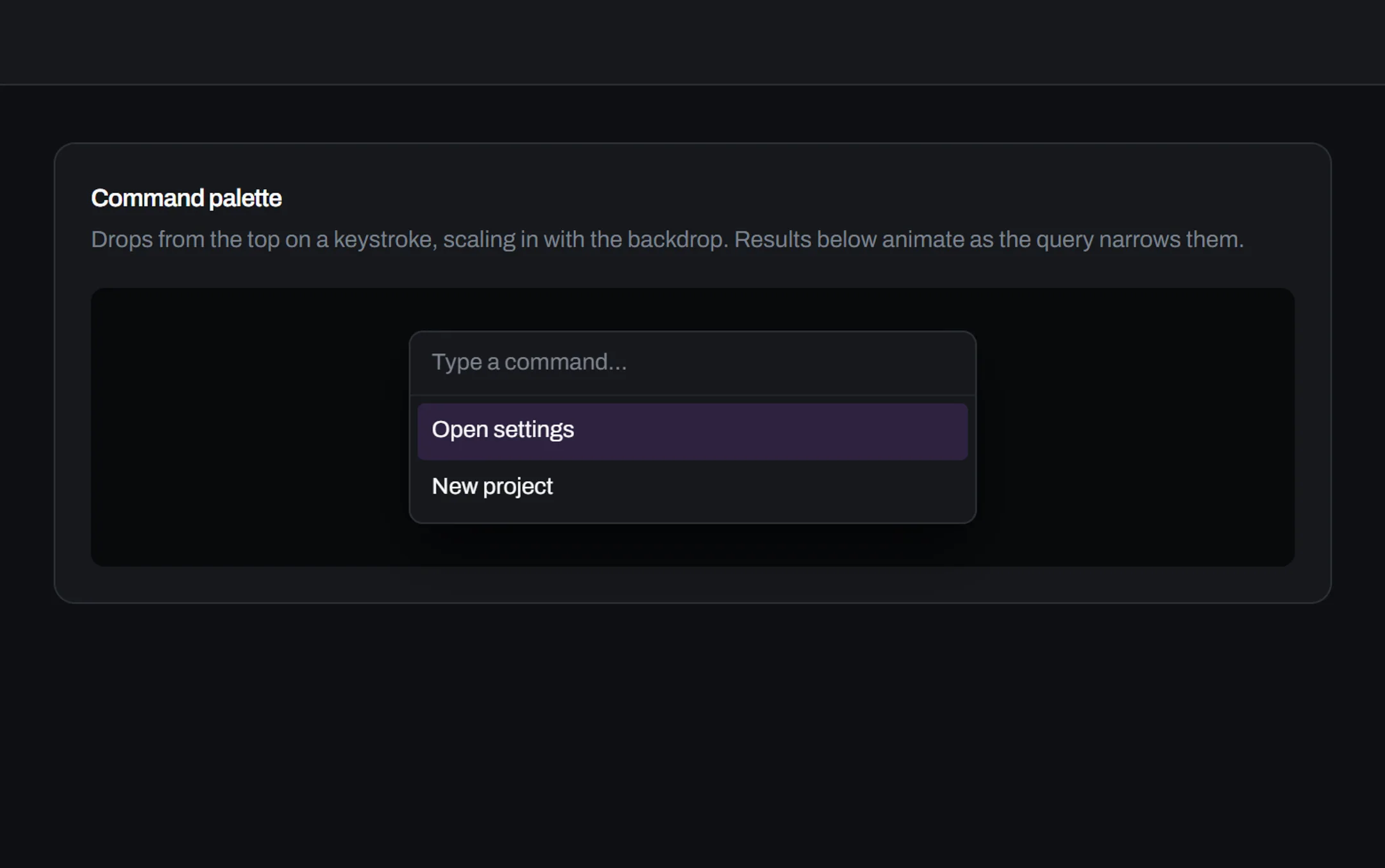Viewport: 1385px width, 868px height.
Task: Click the "Open settings" text label
Action: click(503, 430)
